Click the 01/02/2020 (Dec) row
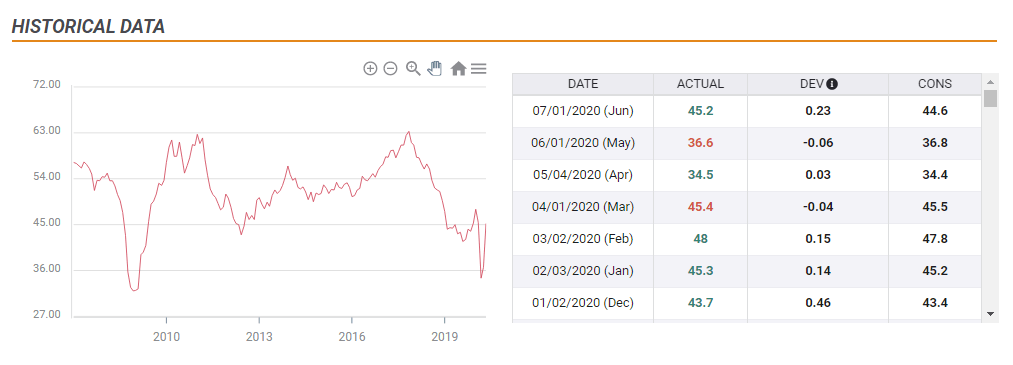This screenshot has height=365, width=1013. pos(747,303)
